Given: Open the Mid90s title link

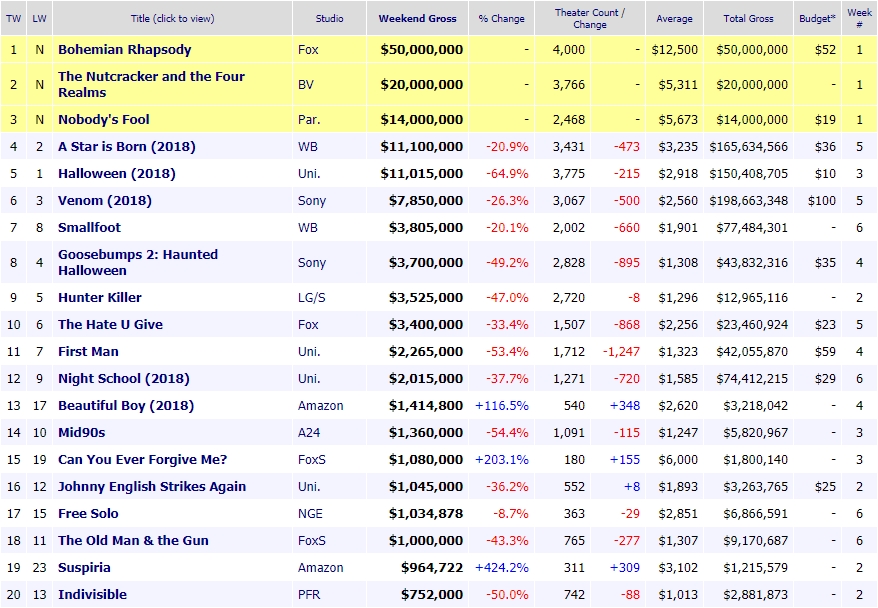Looking at the screenshot, I should [81, 433].
